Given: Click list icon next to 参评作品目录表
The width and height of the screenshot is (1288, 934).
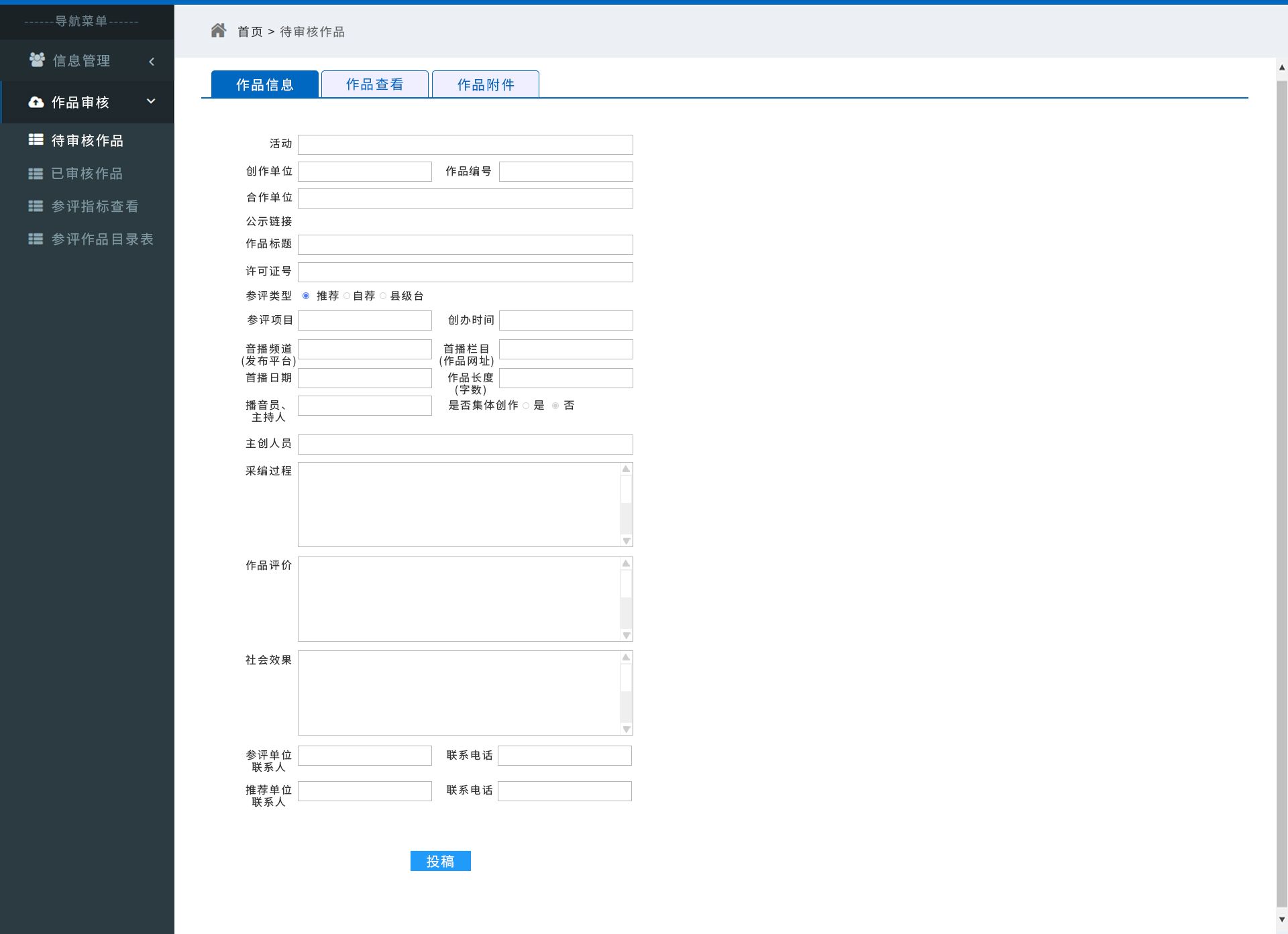Looking at the screenshot, I should tap(36, 239).
